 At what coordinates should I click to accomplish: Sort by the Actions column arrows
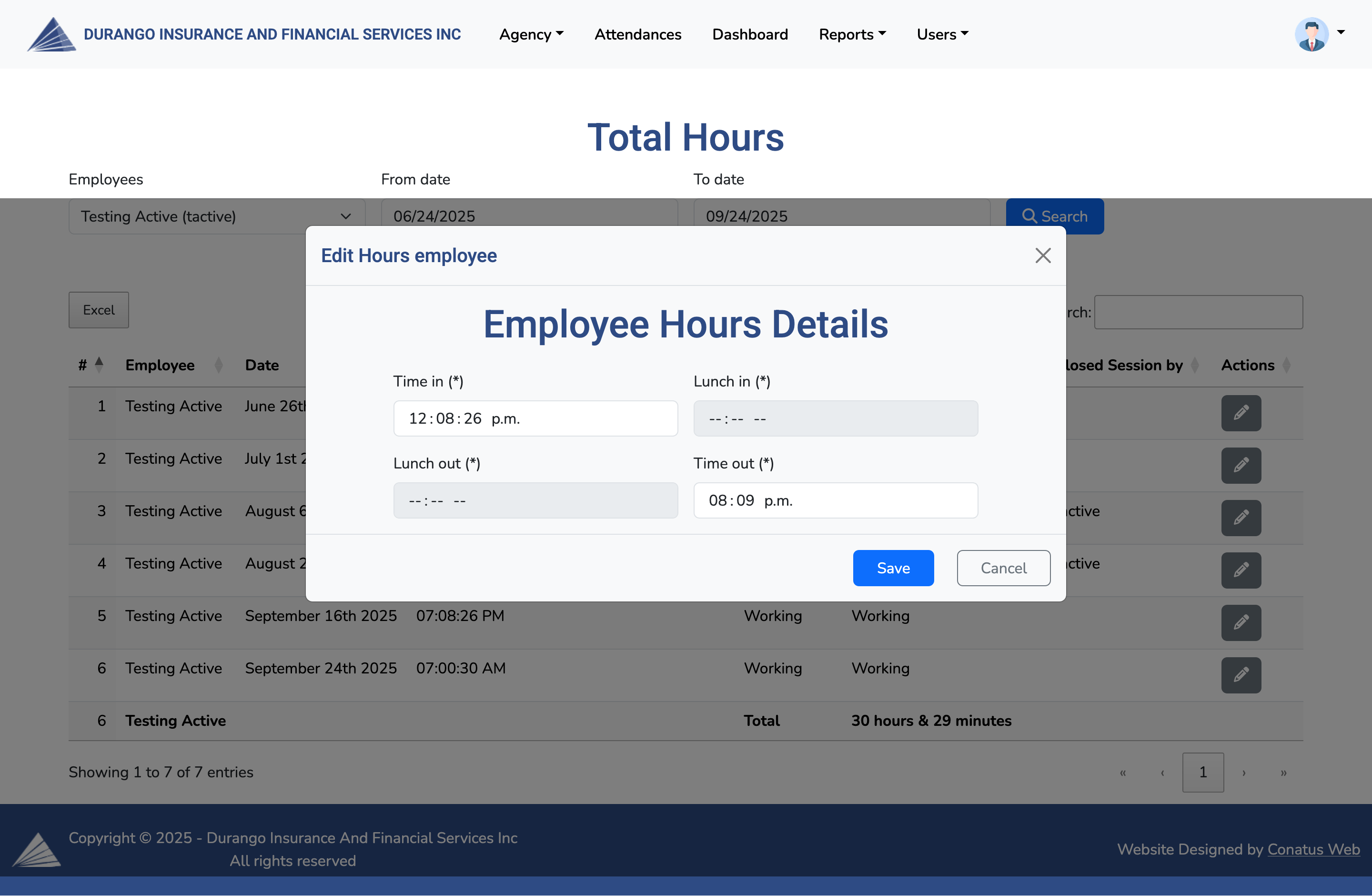click(x=1286, y=365)
